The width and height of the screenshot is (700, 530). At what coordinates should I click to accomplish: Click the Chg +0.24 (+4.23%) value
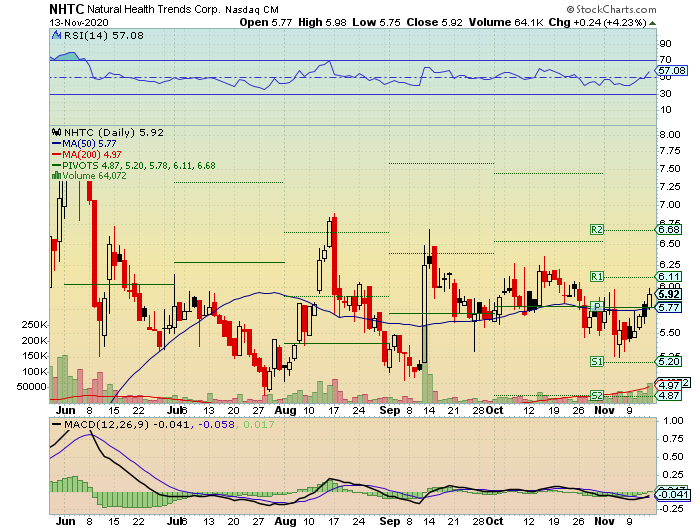click(597, 22)
